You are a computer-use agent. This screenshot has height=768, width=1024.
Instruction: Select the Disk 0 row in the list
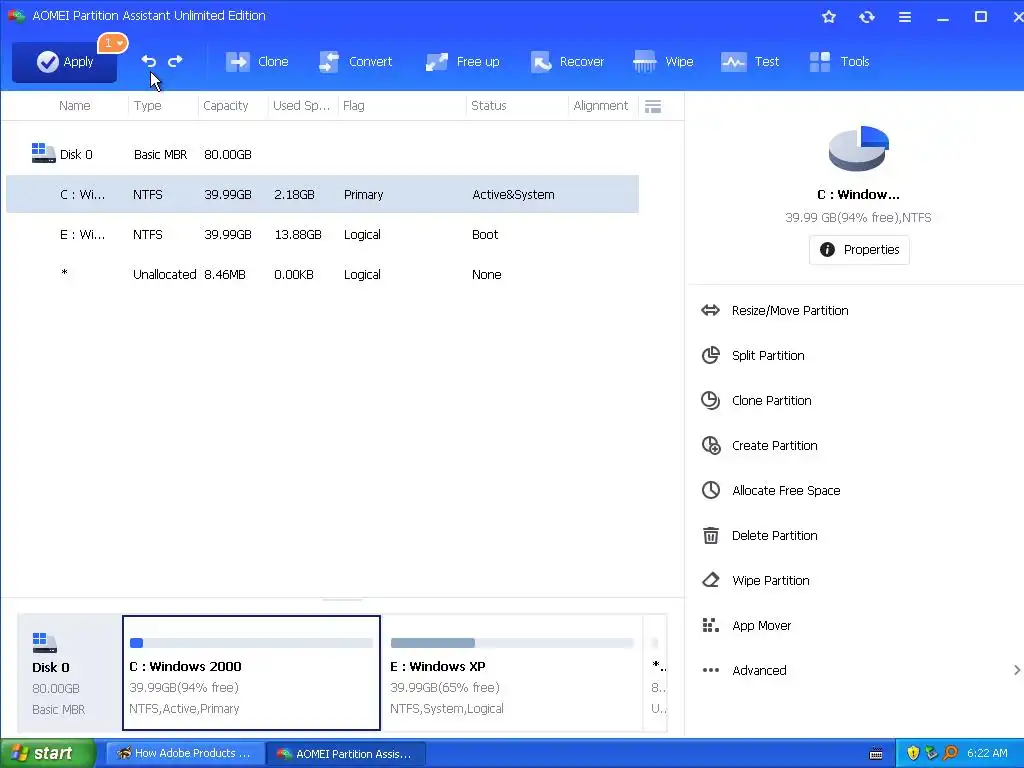323,155
